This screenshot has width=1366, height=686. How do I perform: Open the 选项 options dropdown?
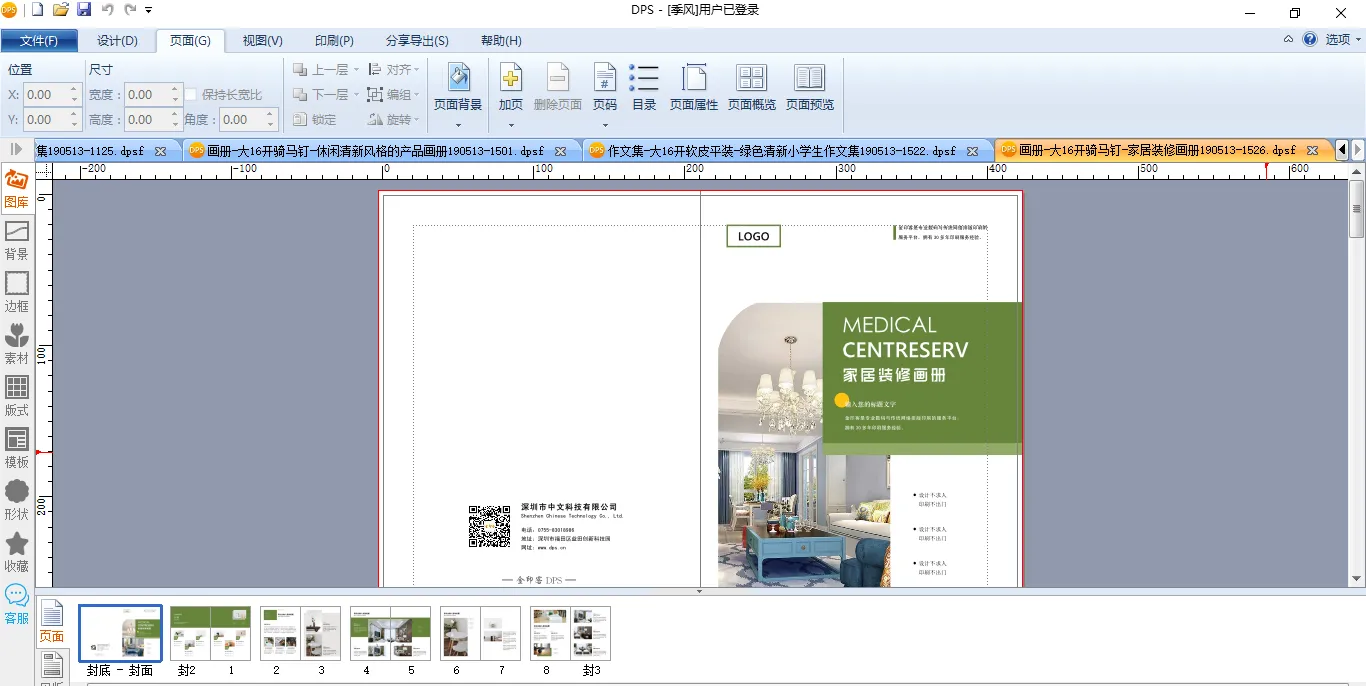pos(1343,40)
